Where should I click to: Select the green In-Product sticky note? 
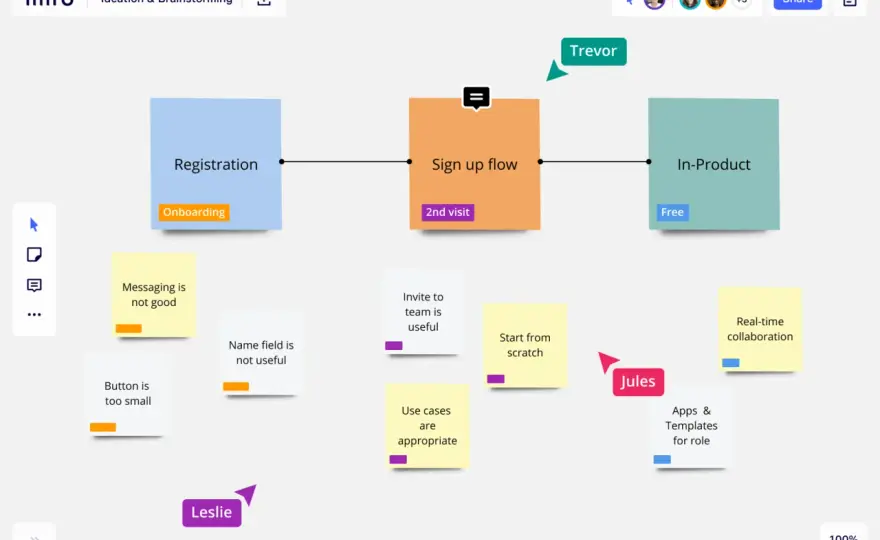click(x=714, y=164)
